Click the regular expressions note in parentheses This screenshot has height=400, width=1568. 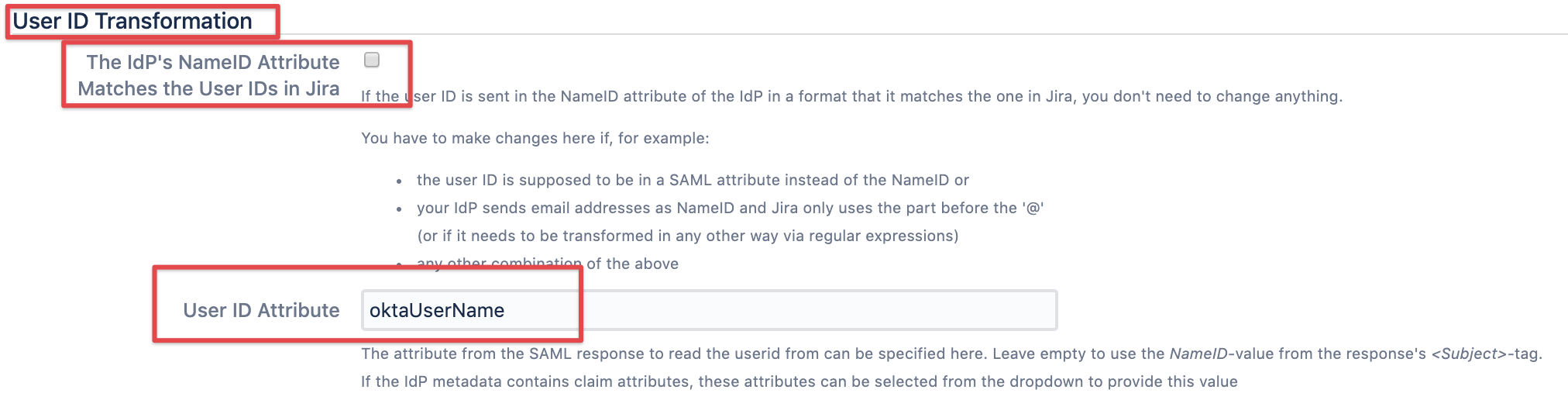(x=688, y=236)
